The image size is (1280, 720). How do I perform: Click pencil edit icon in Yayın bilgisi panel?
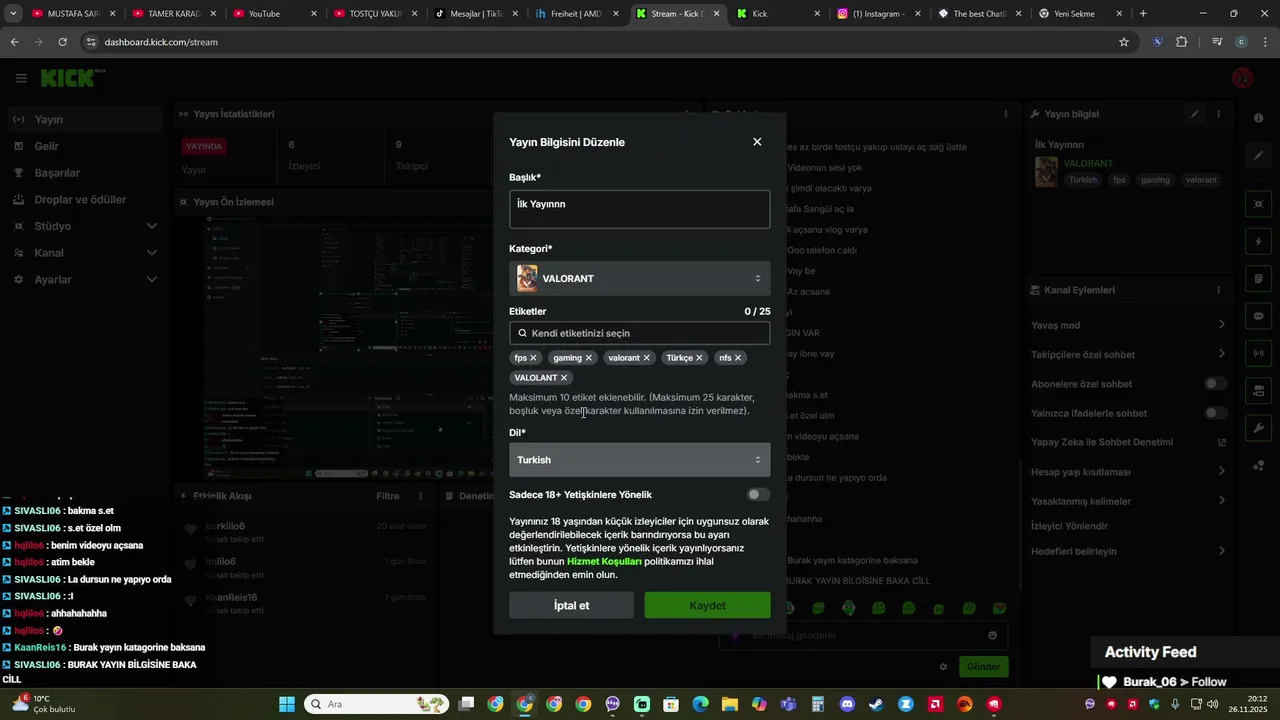click(1194, 114)
